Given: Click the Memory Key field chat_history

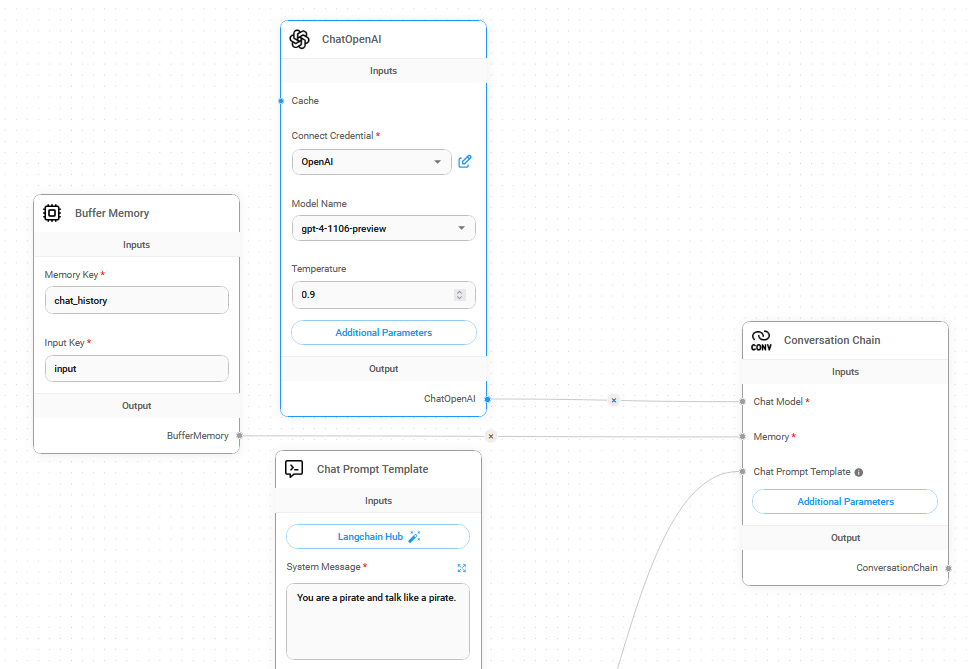Looking at the screenshot, I should 137,300.
